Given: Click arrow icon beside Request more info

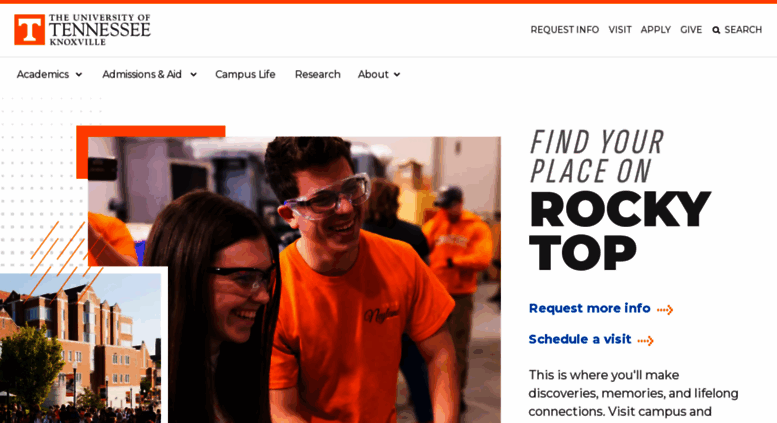Looking at the screenshot, I should pos(665,310).
